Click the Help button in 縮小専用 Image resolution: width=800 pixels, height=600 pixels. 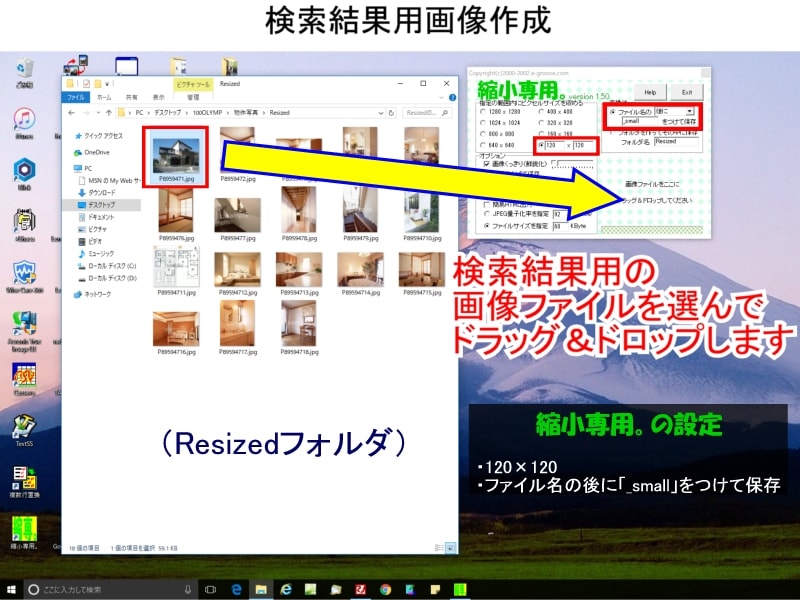(x=650, y=92)
